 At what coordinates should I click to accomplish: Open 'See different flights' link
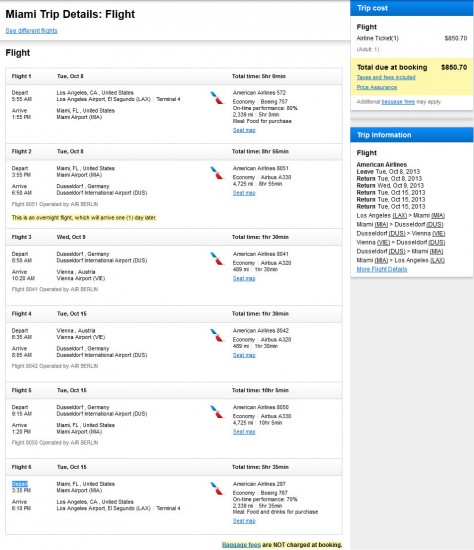pos(31,31)
